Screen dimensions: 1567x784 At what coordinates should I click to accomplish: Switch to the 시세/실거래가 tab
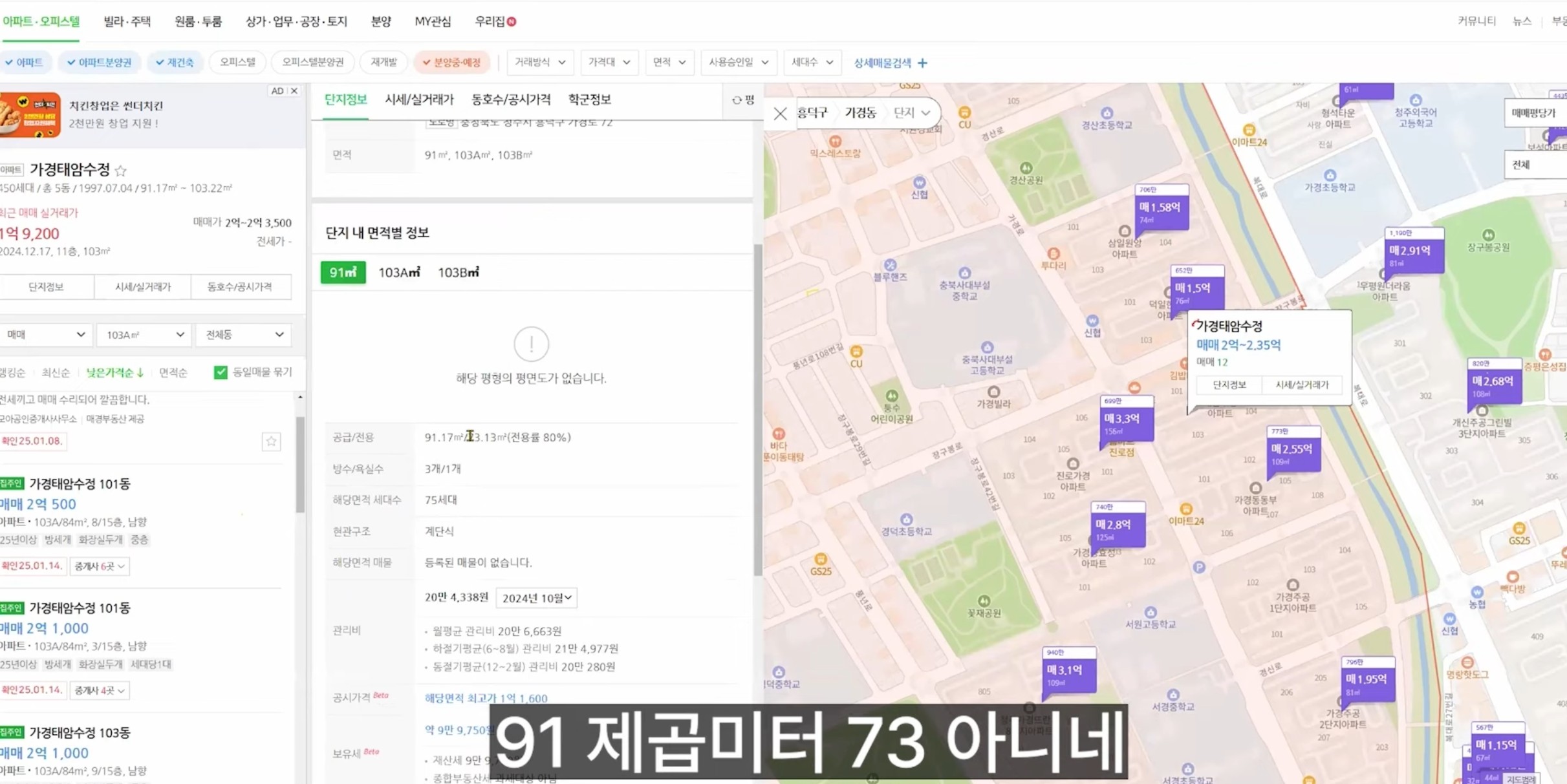[418, 100]
